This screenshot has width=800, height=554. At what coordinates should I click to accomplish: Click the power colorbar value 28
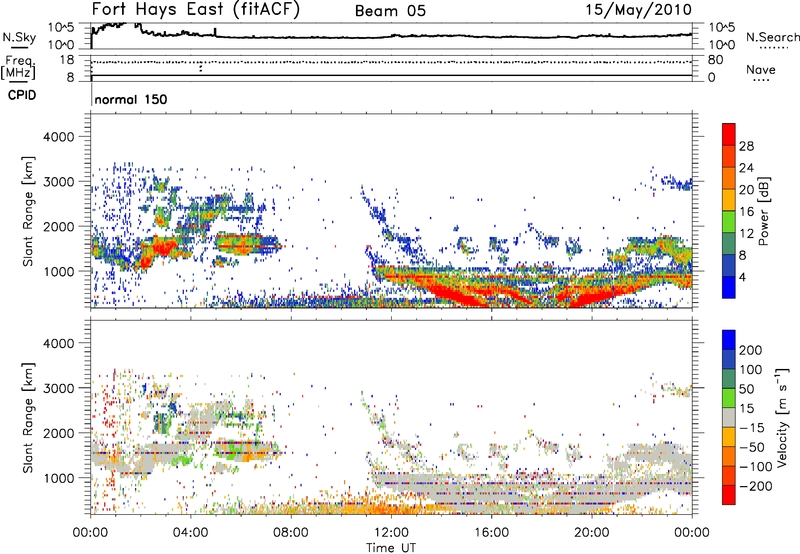[746, 146]
